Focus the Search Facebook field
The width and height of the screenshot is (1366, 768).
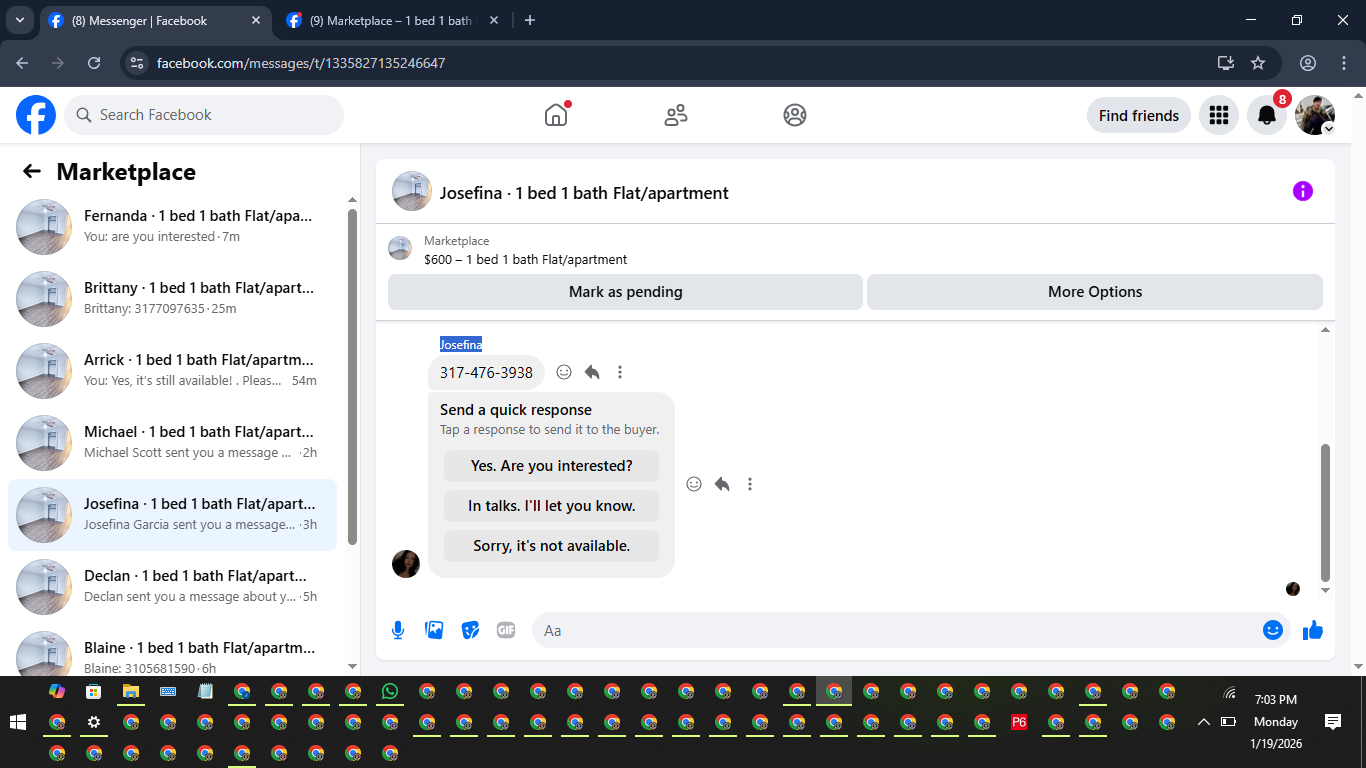point(204,115)
